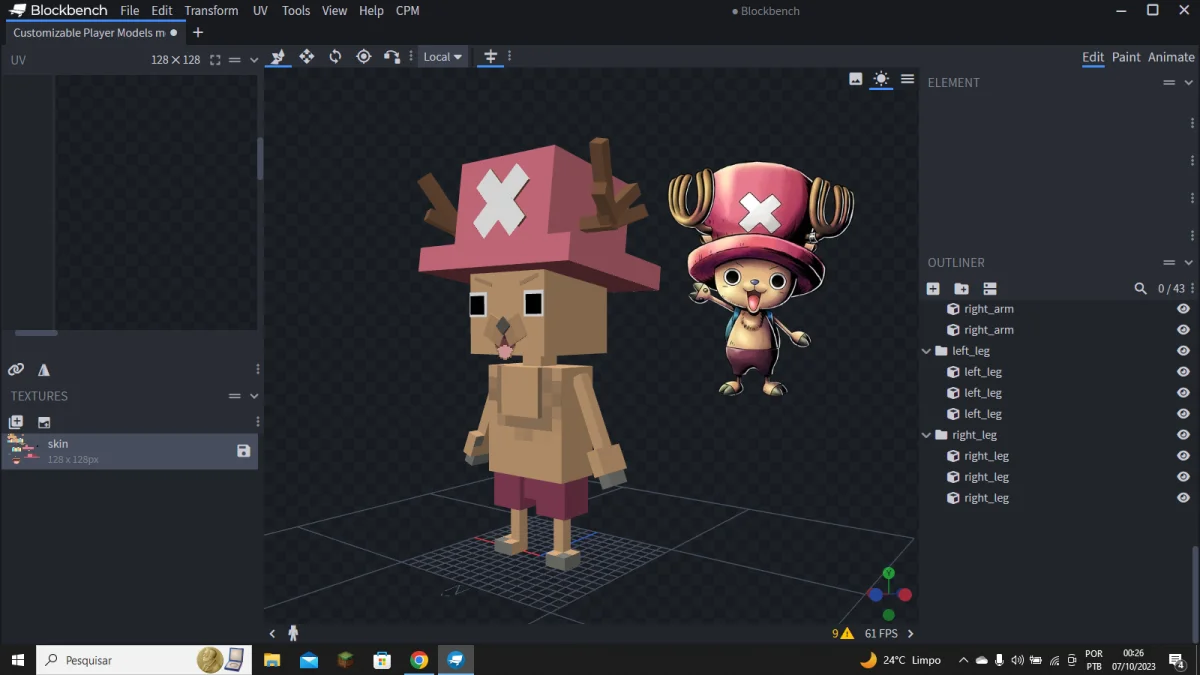Switch to Edit mode

tap(1093, 57)
